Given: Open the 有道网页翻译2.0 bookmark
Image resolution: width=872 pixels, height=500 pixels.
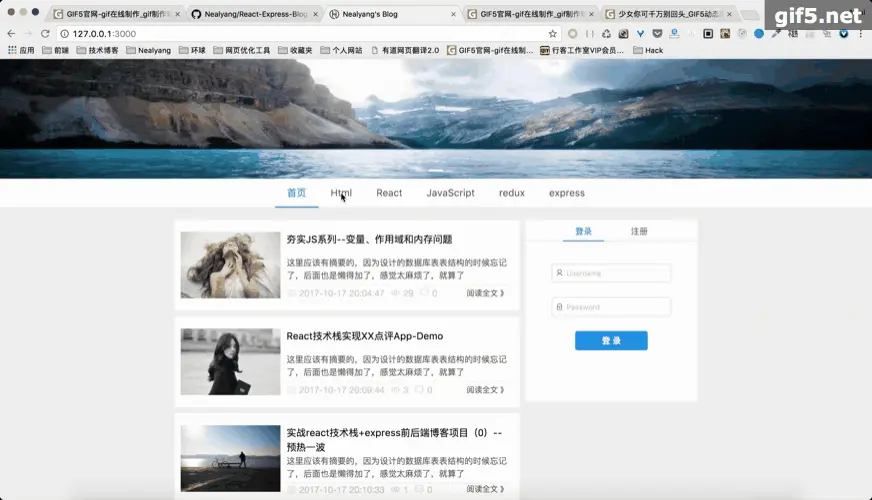Looking at the screenshot, I should (x=405, y=51).
